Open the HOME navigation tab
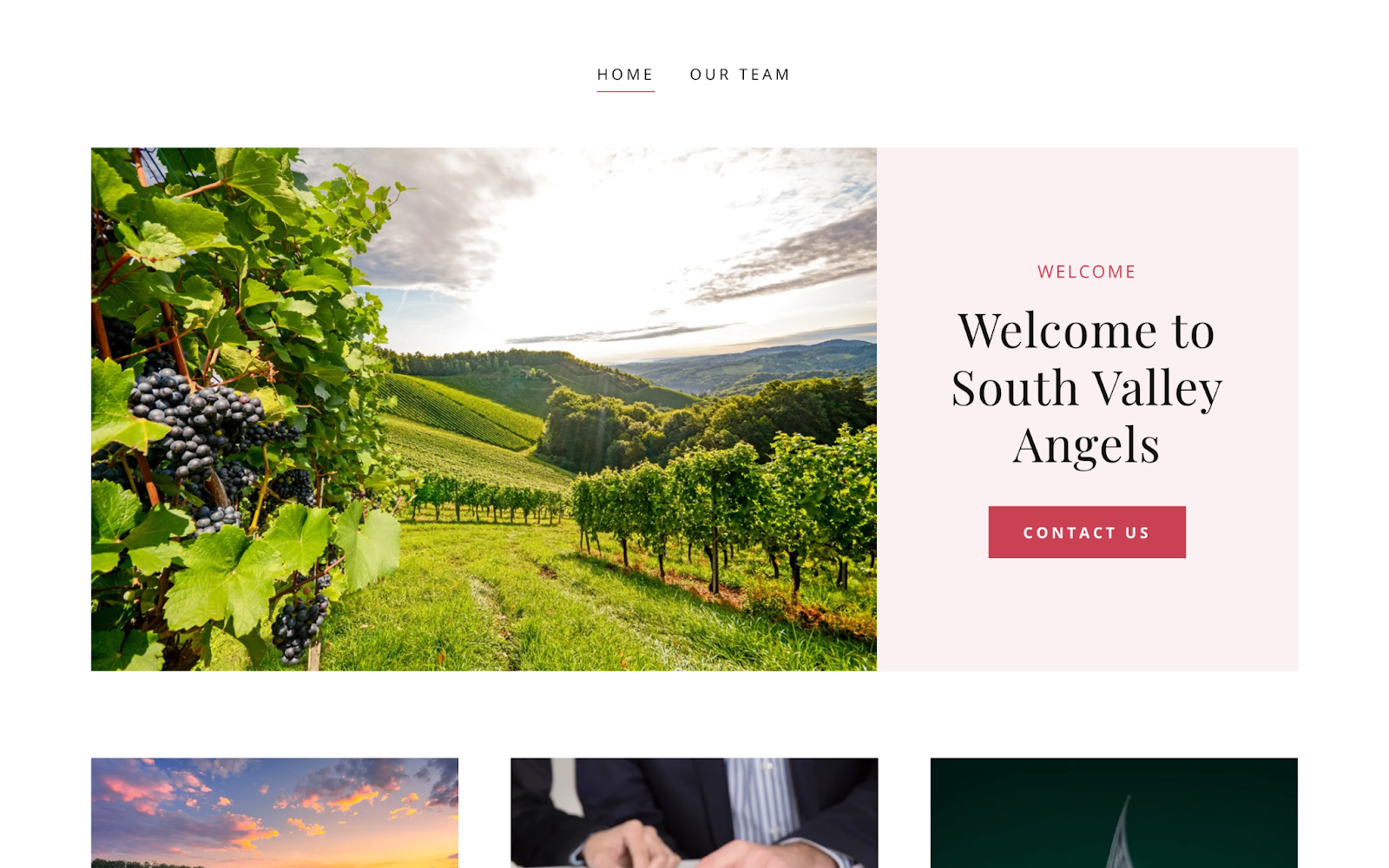1389x868 pixels. tap(625, 75)
